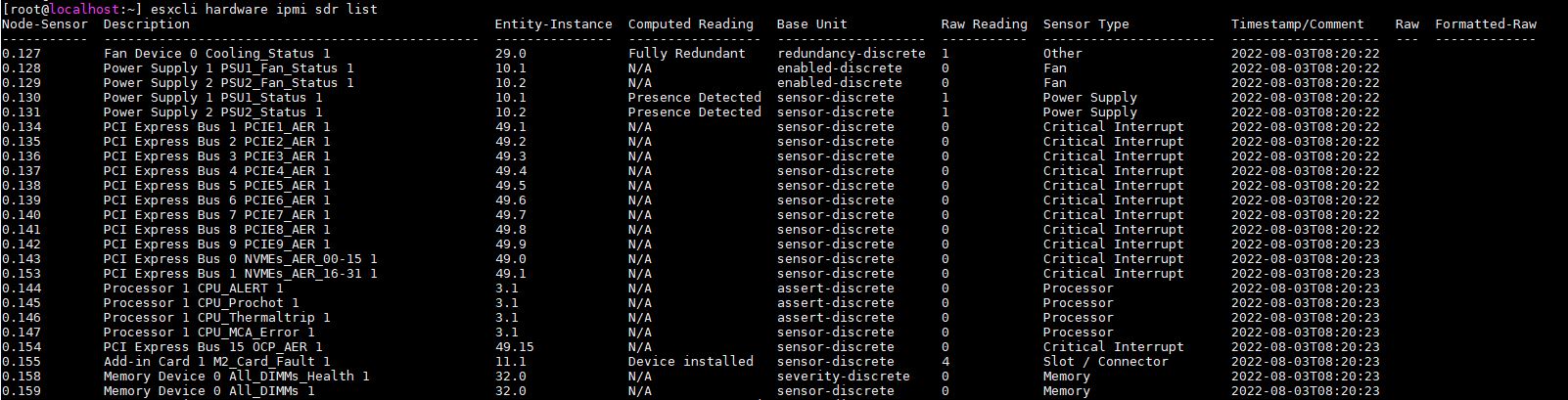1568x400 pixels.
Task: Click the Add-in Card 1 M2_Card_Fault entry
Action: click(217, 362)
